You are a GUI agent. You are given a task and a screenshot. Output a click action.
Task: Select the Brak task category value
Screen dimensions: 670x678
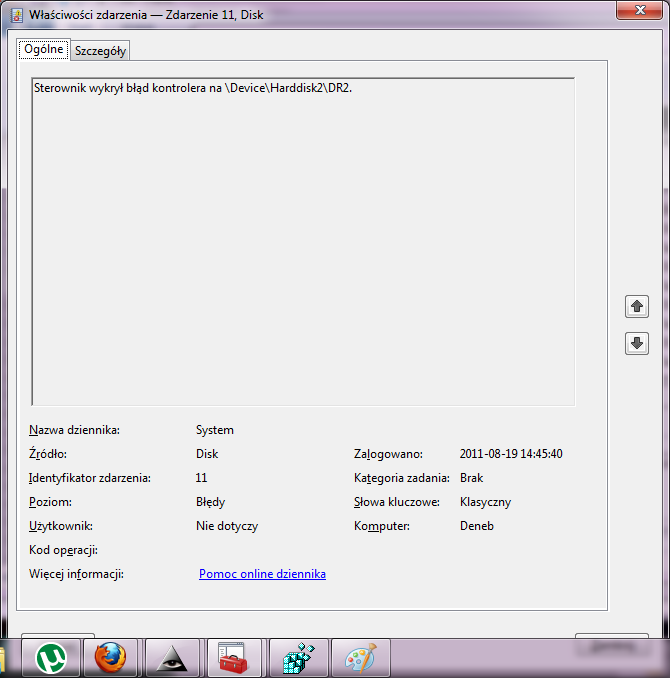[471, 478]
